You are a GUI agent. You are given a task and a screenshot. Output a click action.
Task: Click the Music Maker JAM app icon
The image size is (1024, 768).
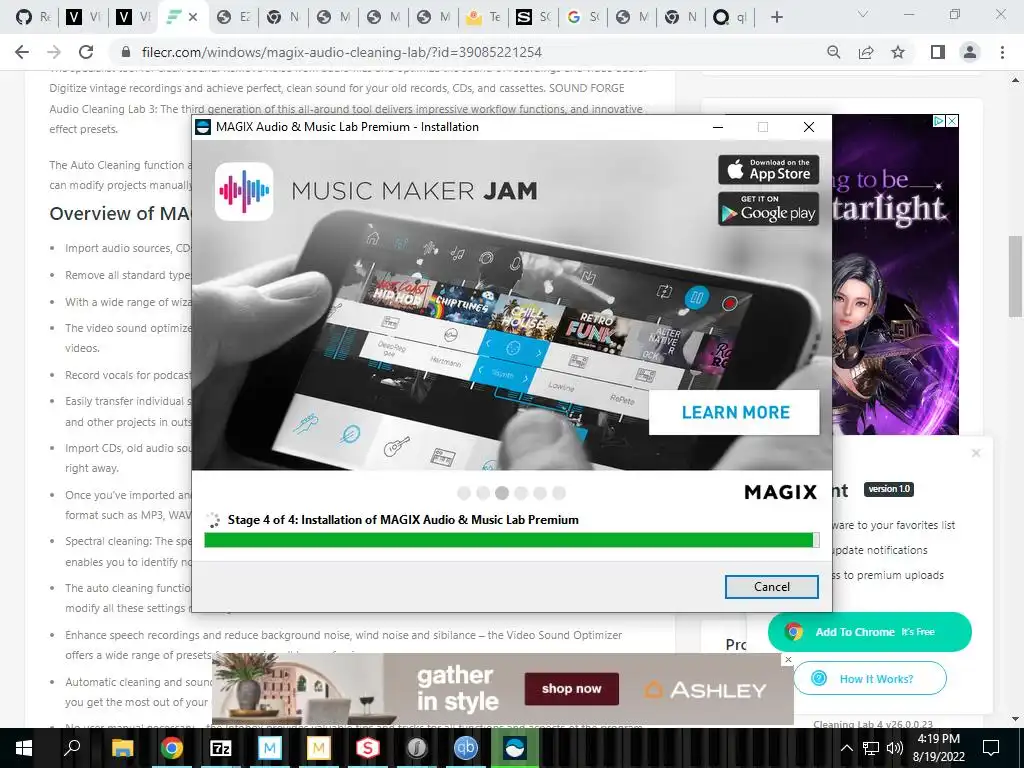tap(244, 191)
